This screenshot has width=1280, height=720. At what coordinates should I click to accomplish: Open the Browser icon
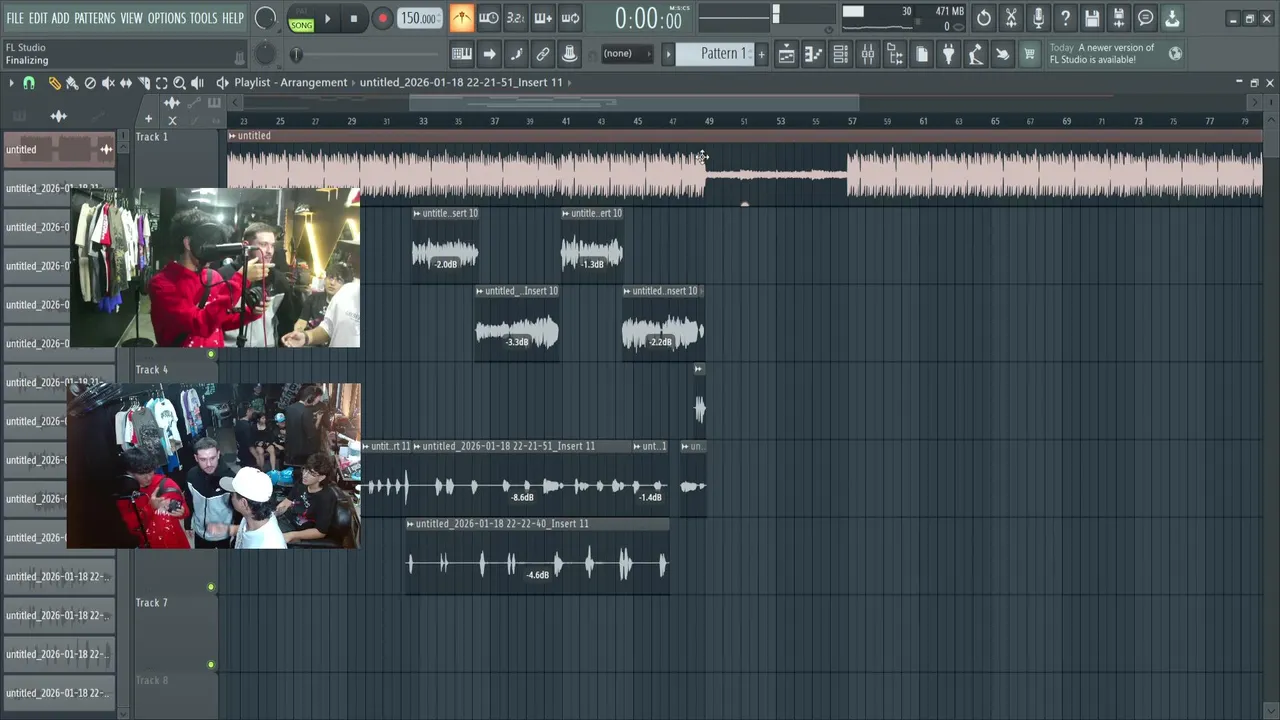pyautogui.click(x=895, y=54)
